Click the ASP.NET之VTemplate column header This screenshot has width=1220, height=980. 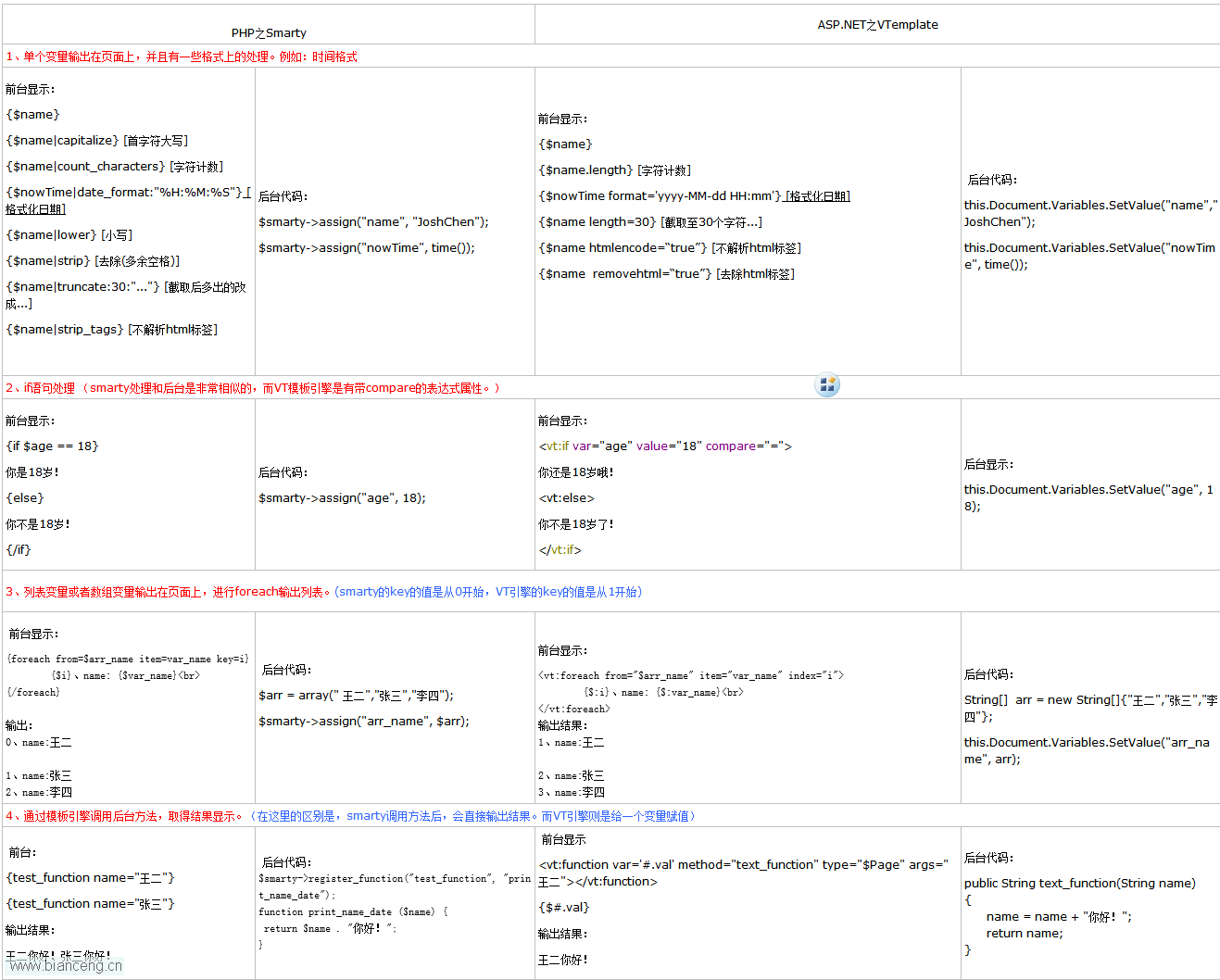tap(877, 25)
